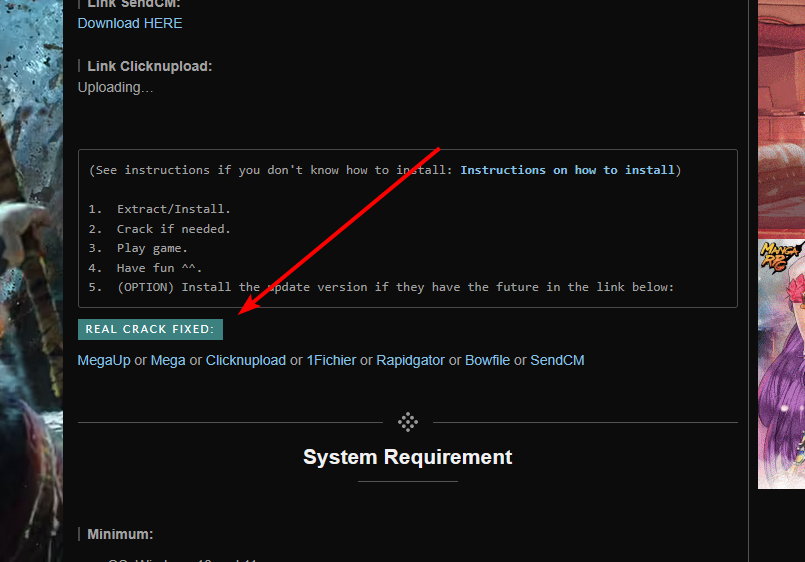
Task: Click the Mega crack fix link
Action: 168,360
